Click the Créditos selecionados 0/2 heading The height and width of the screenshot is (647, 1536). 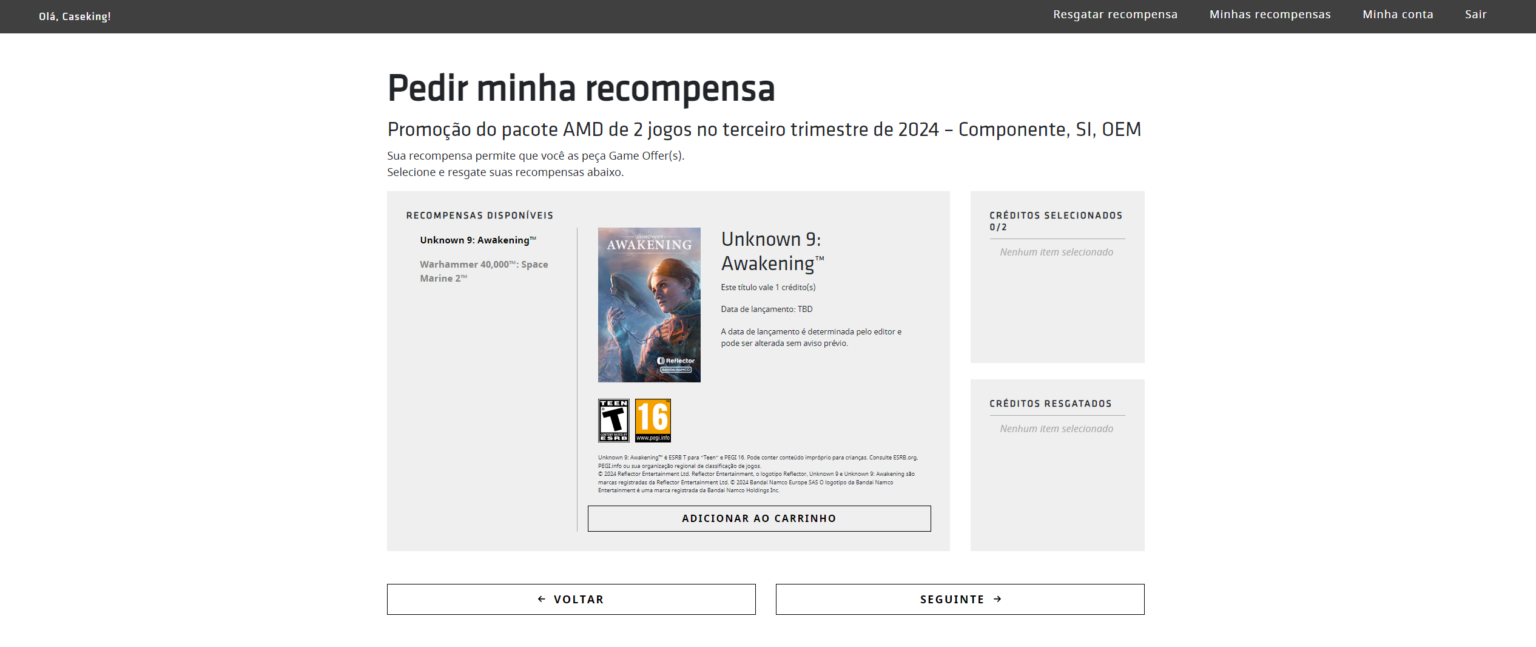coord(1055,221)
